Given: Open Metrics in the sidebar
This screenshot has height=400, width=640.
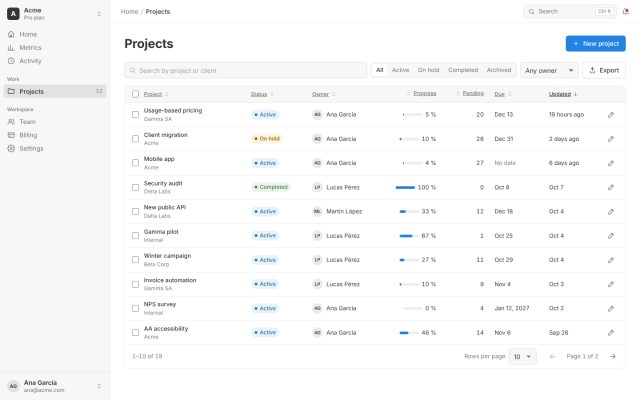Looking at the screenshot, I should coord(55,48).
